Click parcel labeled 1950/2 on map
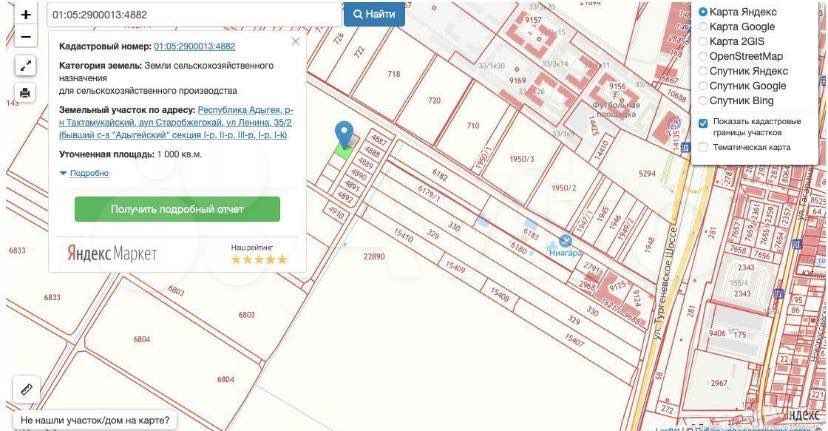 click(x=563, y=188)
